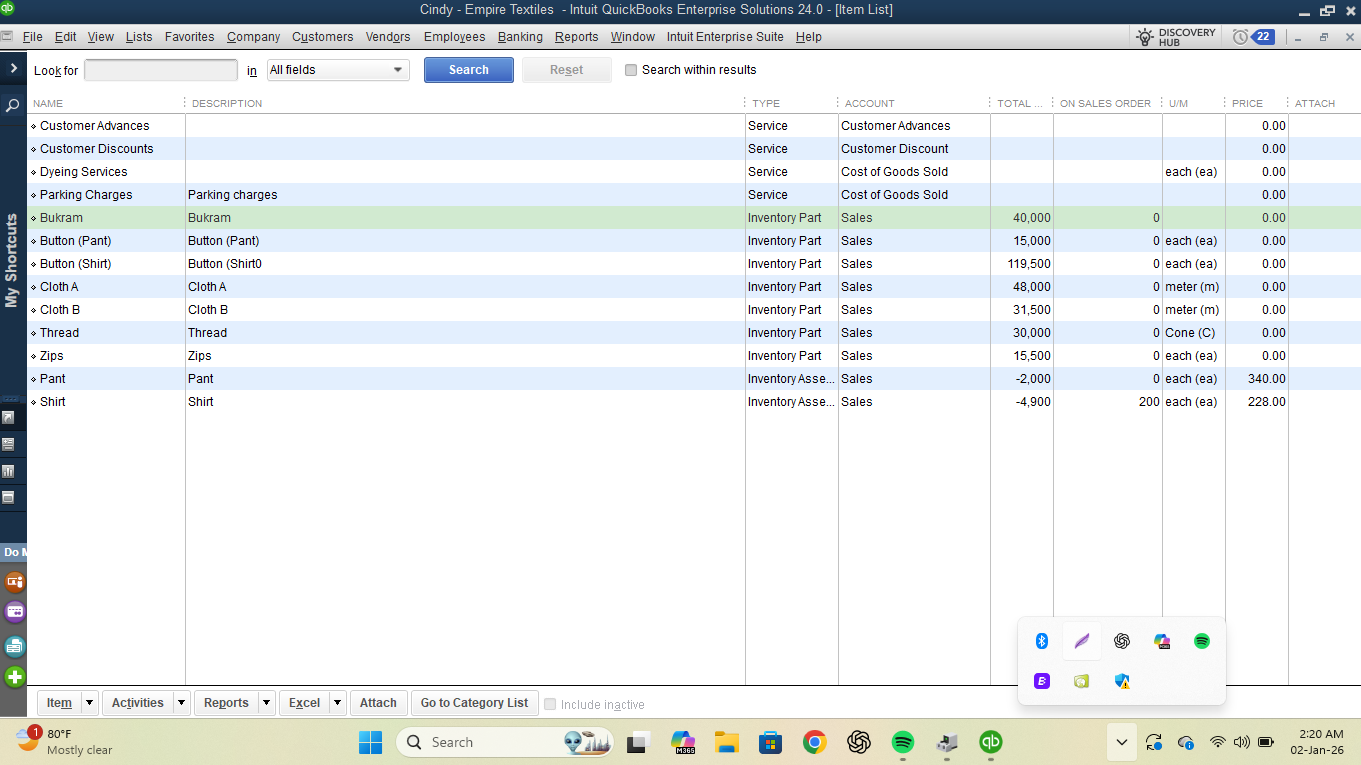Open the All fields dropdown
Image resolution: width=1361 pixels, height=765 pixels.
(338, 70)
